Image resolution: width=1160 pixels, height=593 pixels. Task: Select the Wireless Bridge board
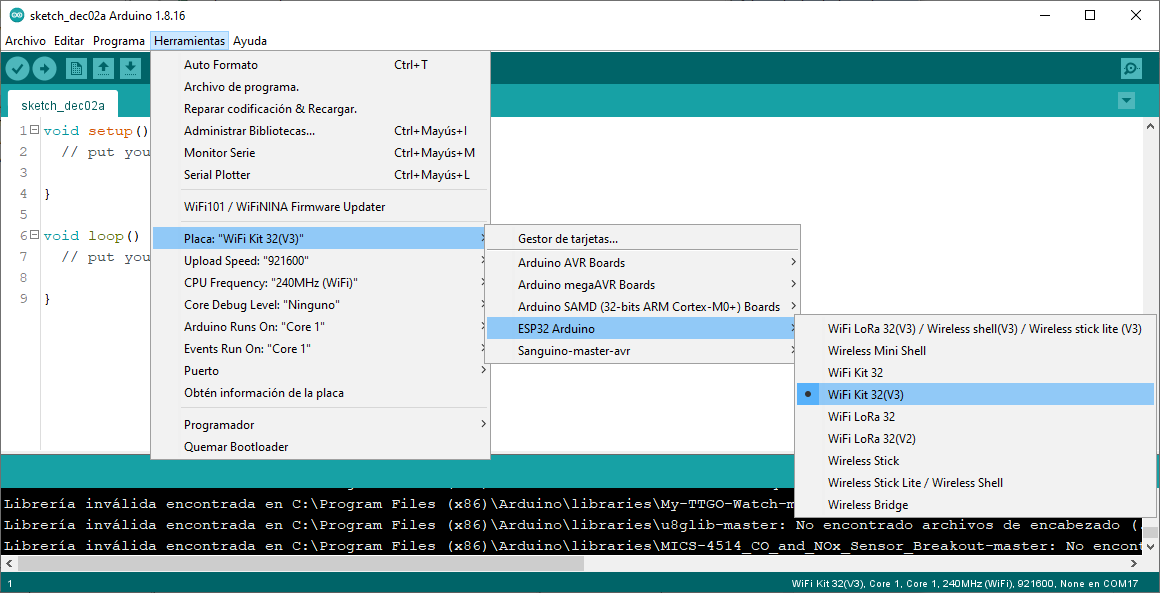pos(975,504)
